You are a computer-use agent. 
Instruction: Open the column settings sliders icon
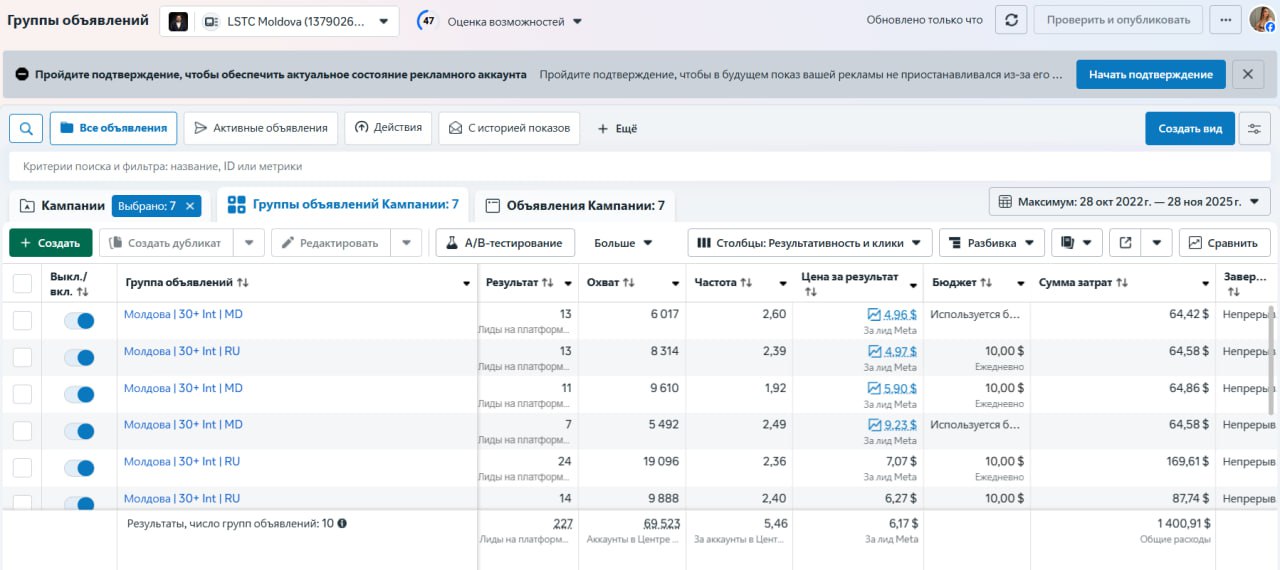1254,128
